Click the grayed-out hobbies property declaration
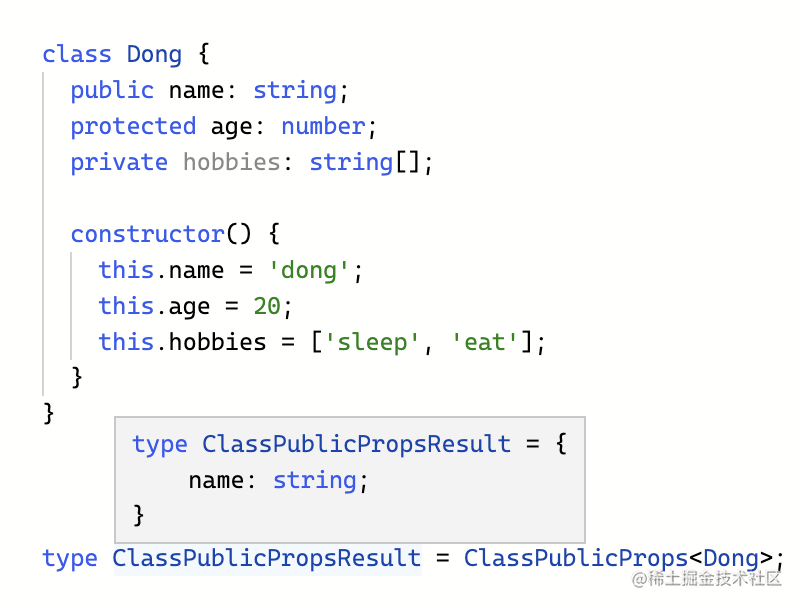The height and width of the screenshot is (606, 800). pyautogui.click(x=231, y=162)
